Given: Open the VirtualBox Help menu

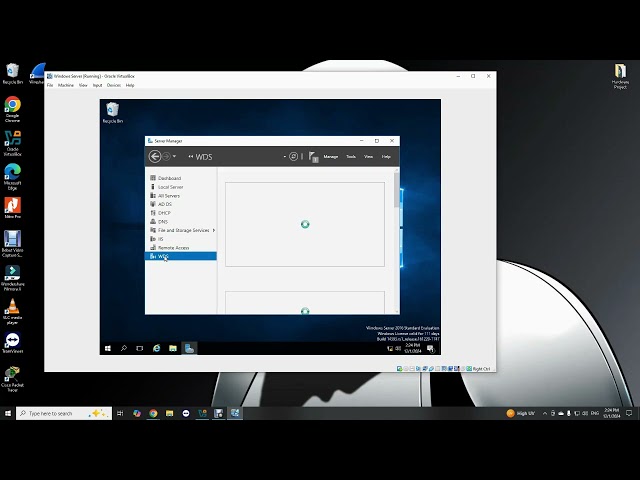Looking at the screenshot, I should [130, 85].
